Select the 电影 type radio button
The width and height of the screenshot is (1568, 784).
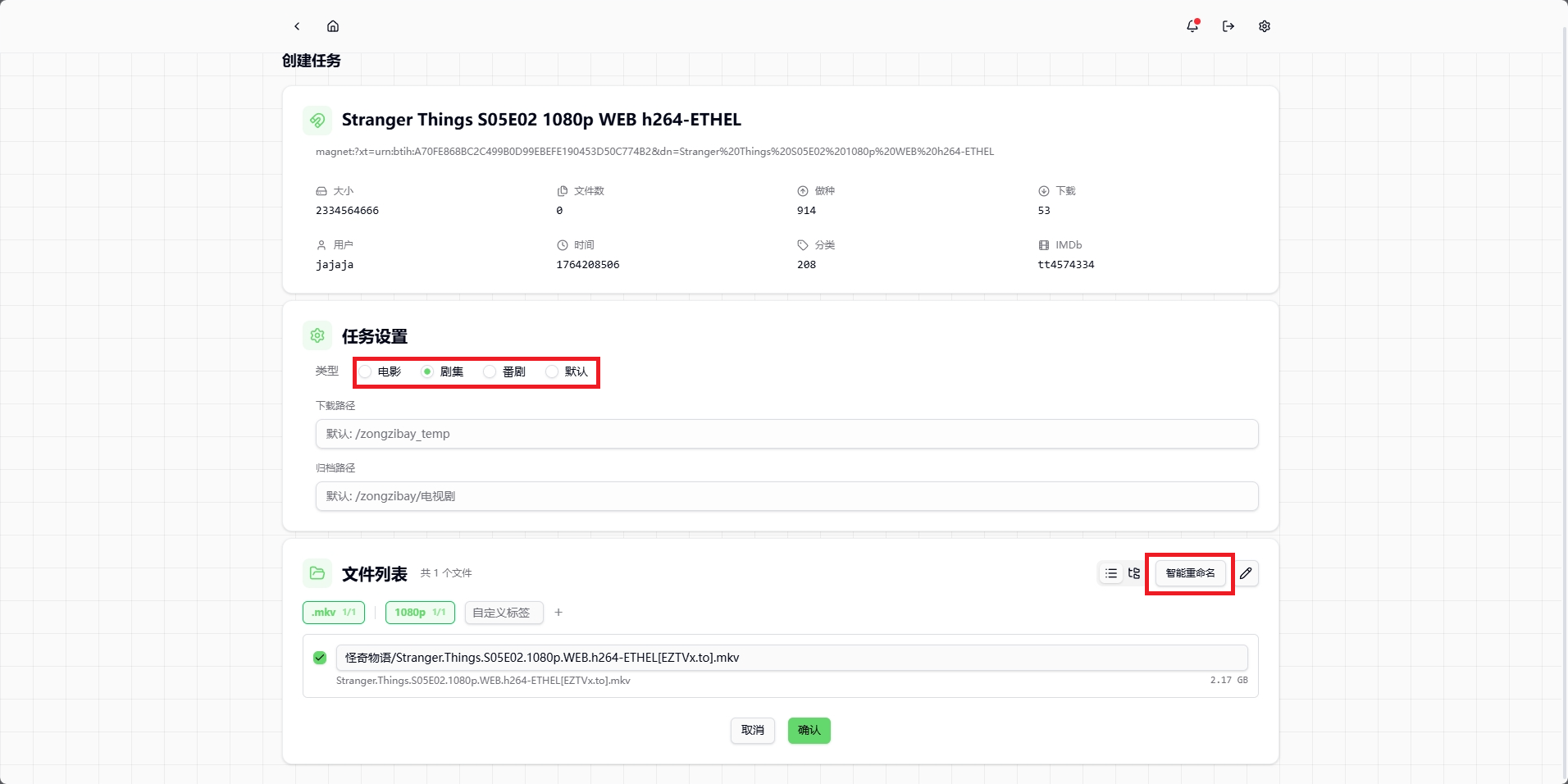pyautogui.click(x=366, y=371)
